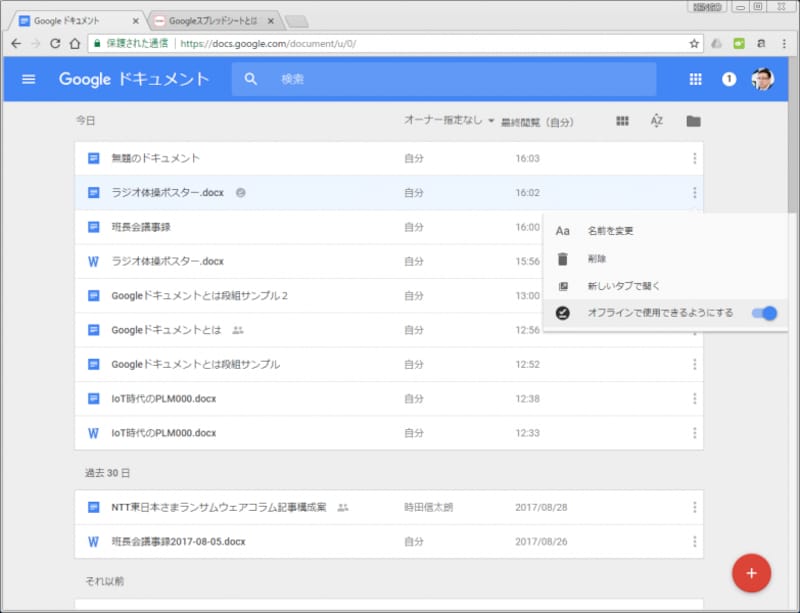Open the main navigation hamburger menu
Image resolution: width=800 pixels, height=613 pixels.
click(x=28, y=80)
